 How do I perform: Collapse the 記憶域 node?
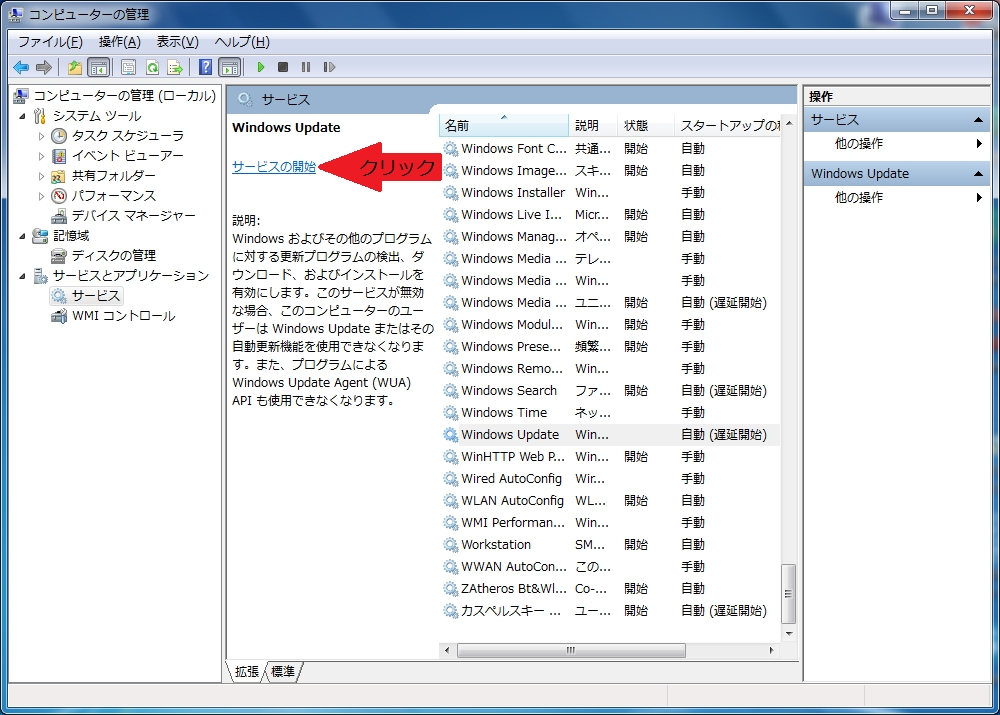click(23, 236)
